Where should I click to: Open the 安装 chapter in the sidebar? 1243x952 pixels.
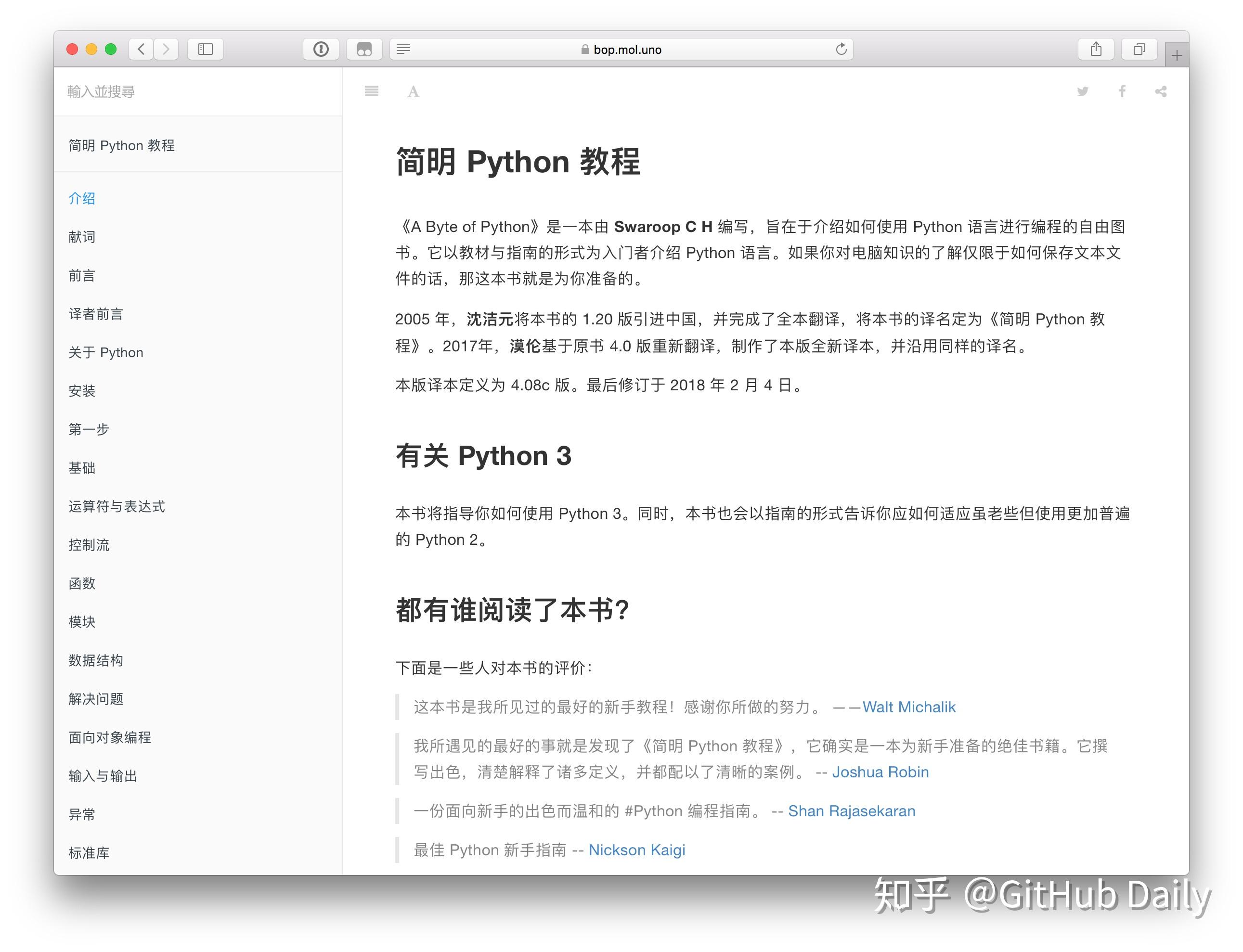tap(82, 391)
